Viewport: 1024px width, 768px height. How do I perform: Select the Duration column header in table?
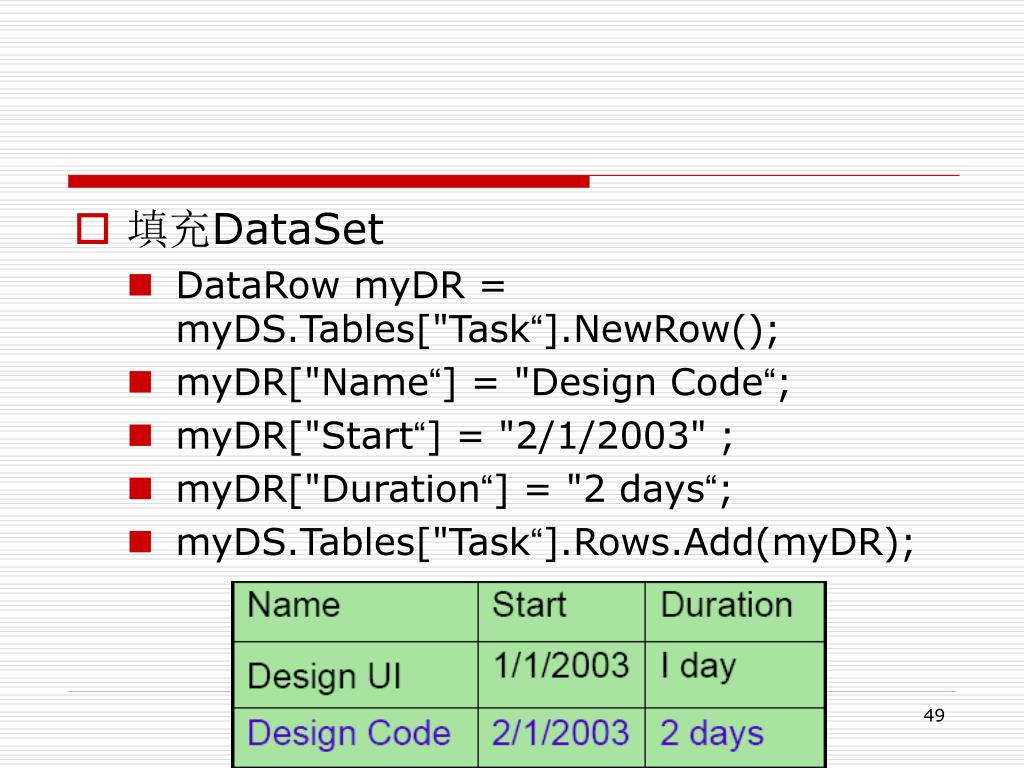(726, 605)
